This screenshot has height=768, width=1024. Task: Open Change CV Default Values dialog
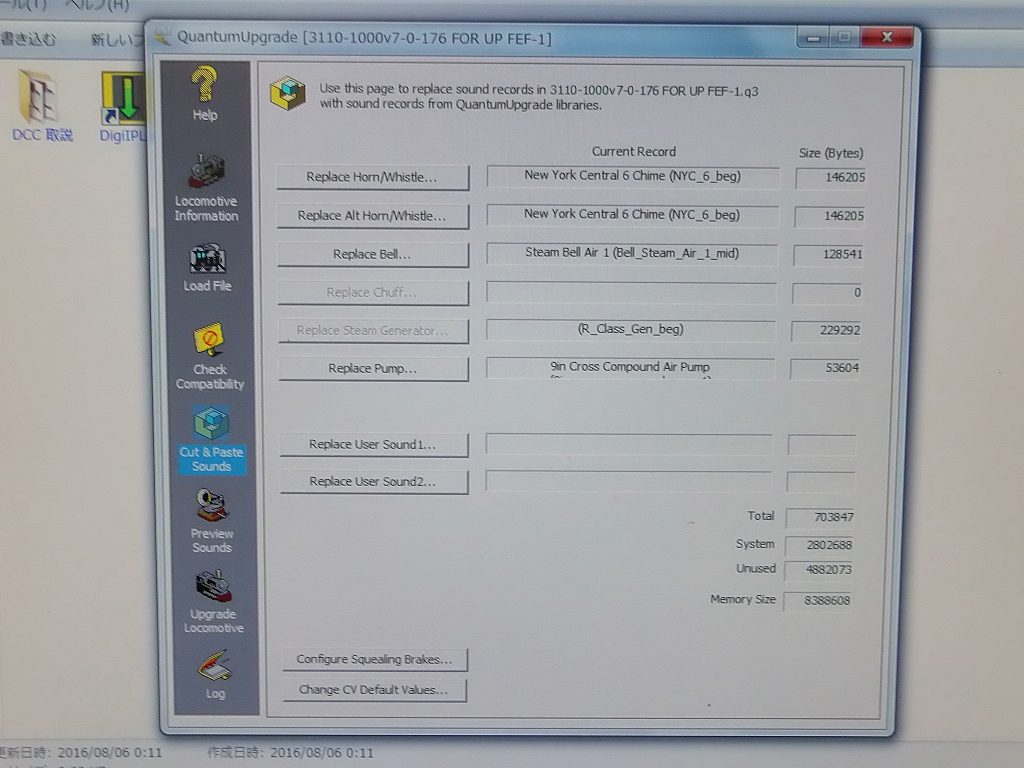click(x=375, y=690)
